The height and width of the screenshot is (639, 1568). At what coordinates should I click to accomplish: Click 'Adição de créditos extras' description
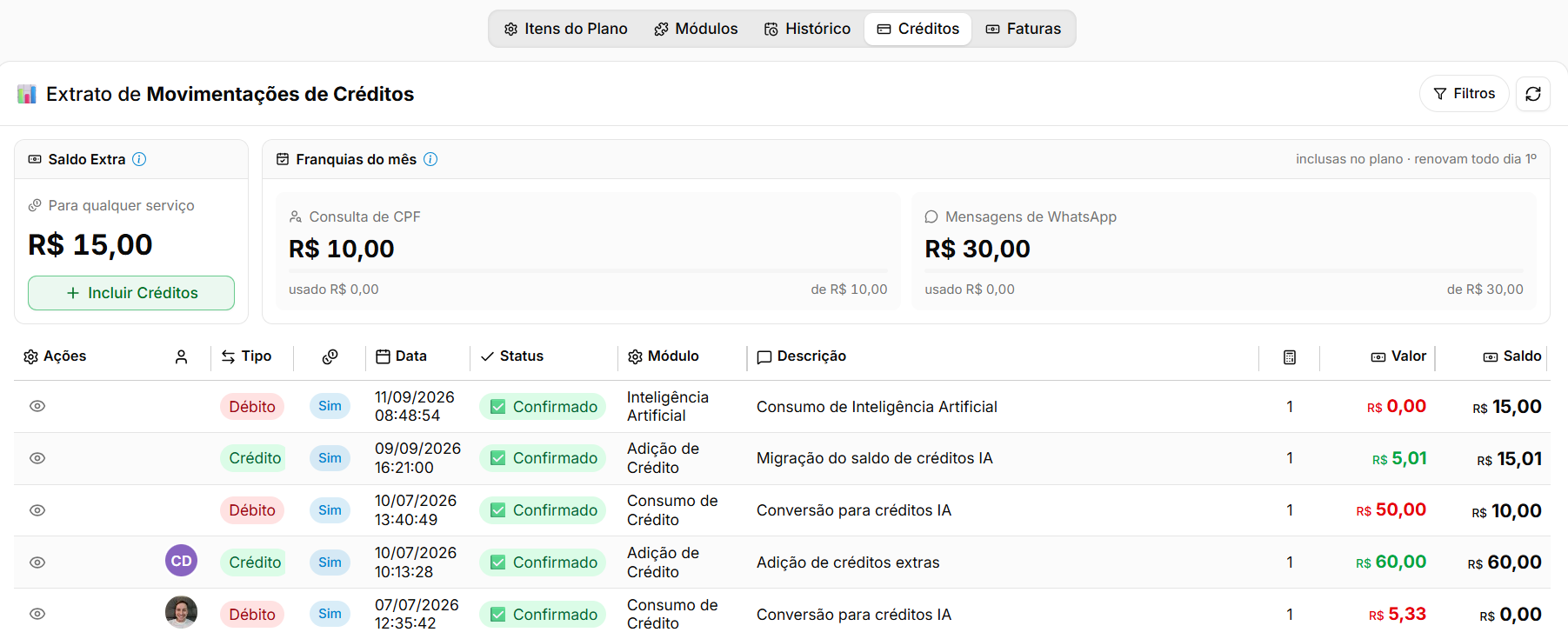(x=848, y=562)
